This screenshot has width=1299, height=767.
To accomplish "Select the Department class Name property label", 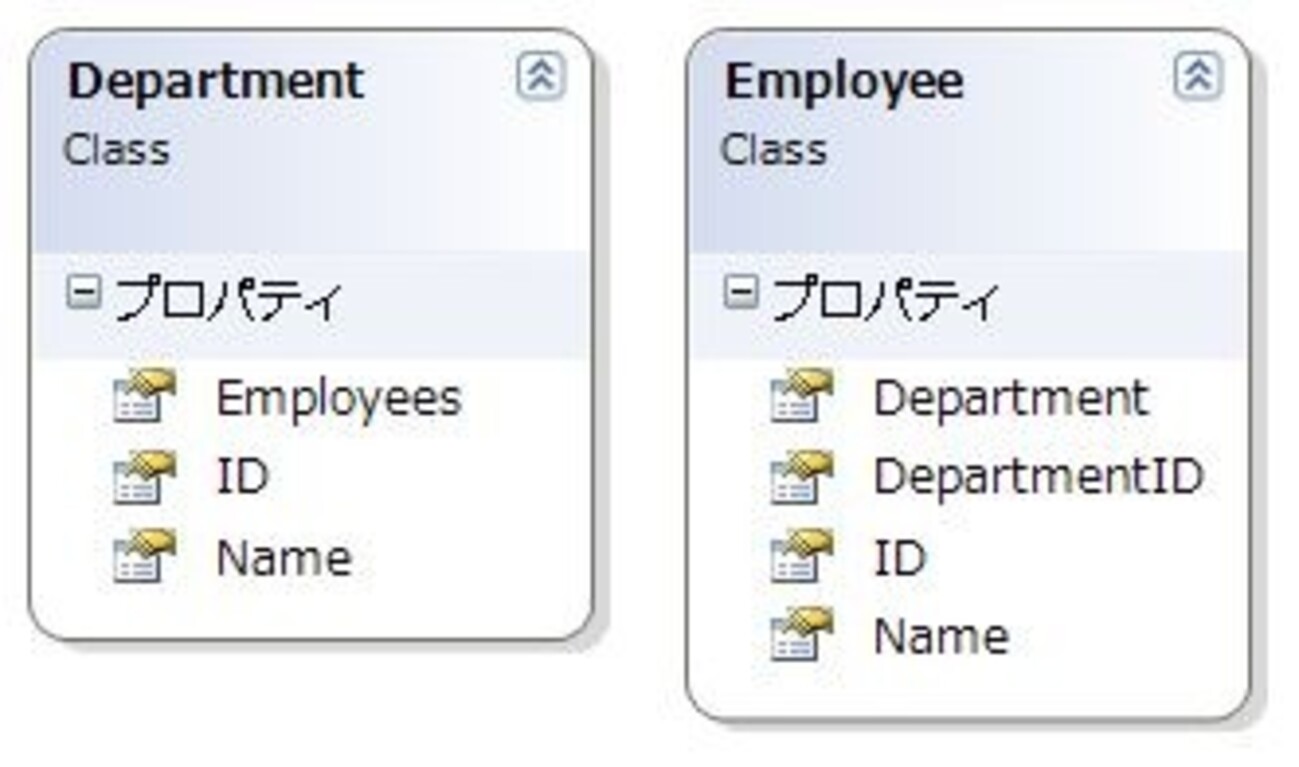I will coord(283,557).
